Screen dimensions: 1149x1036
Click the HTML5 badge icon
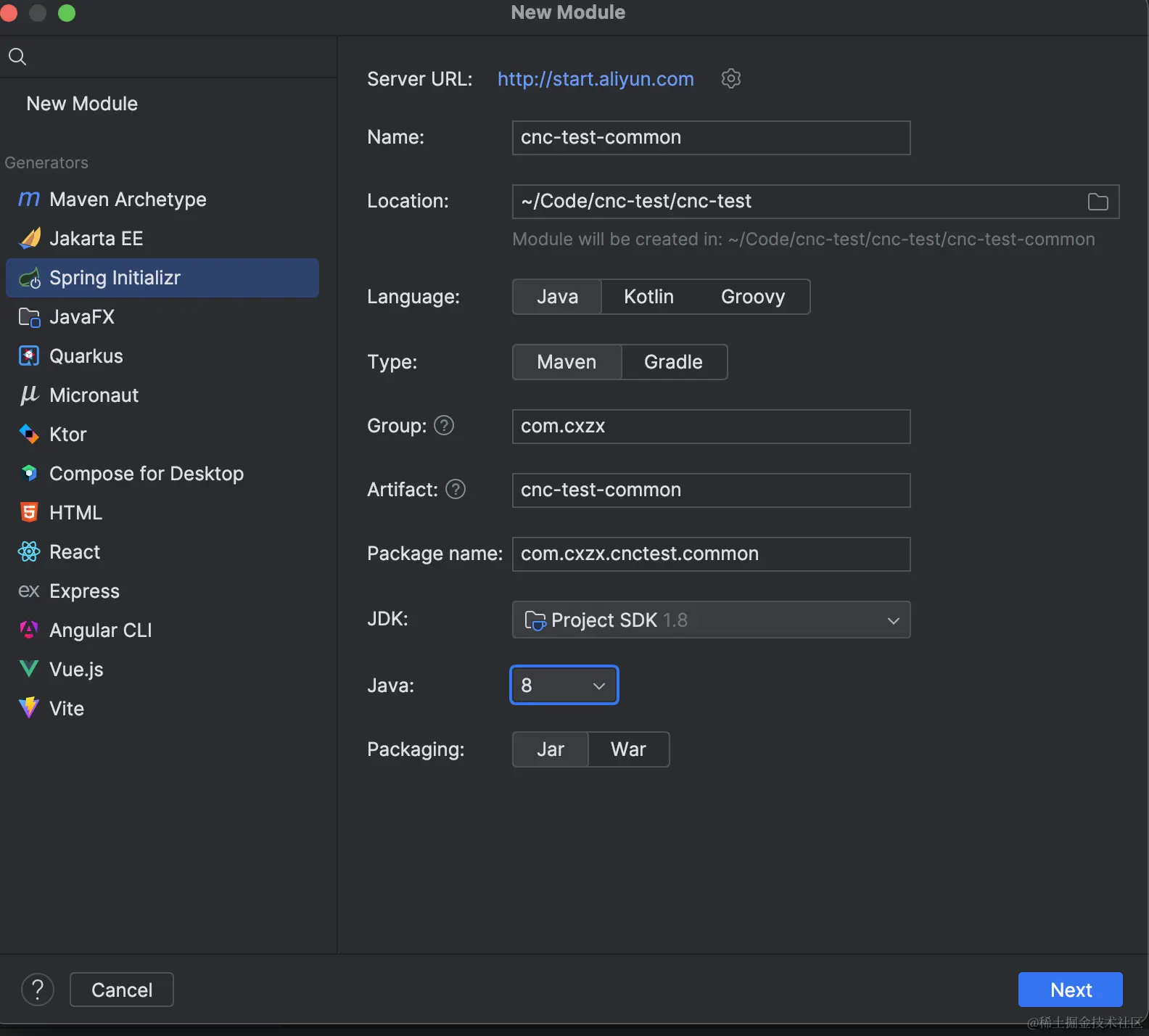[x=29, y=512]
